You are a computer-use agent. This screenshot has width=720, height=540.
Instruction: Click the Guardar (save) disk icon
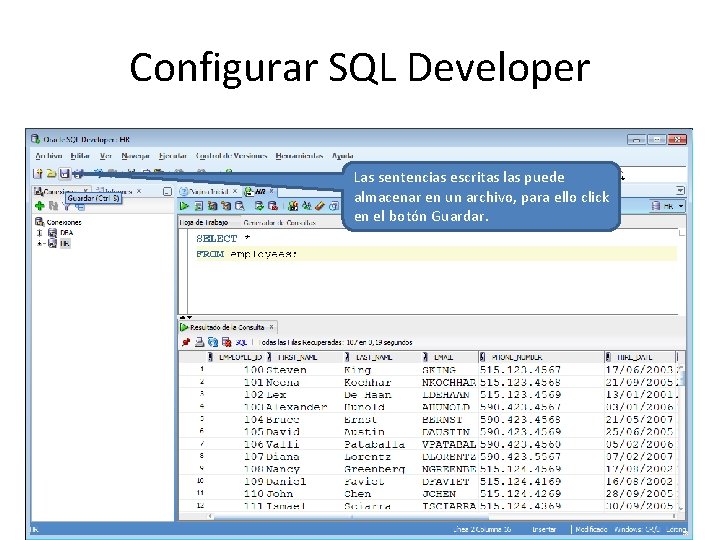coord(65,173)
